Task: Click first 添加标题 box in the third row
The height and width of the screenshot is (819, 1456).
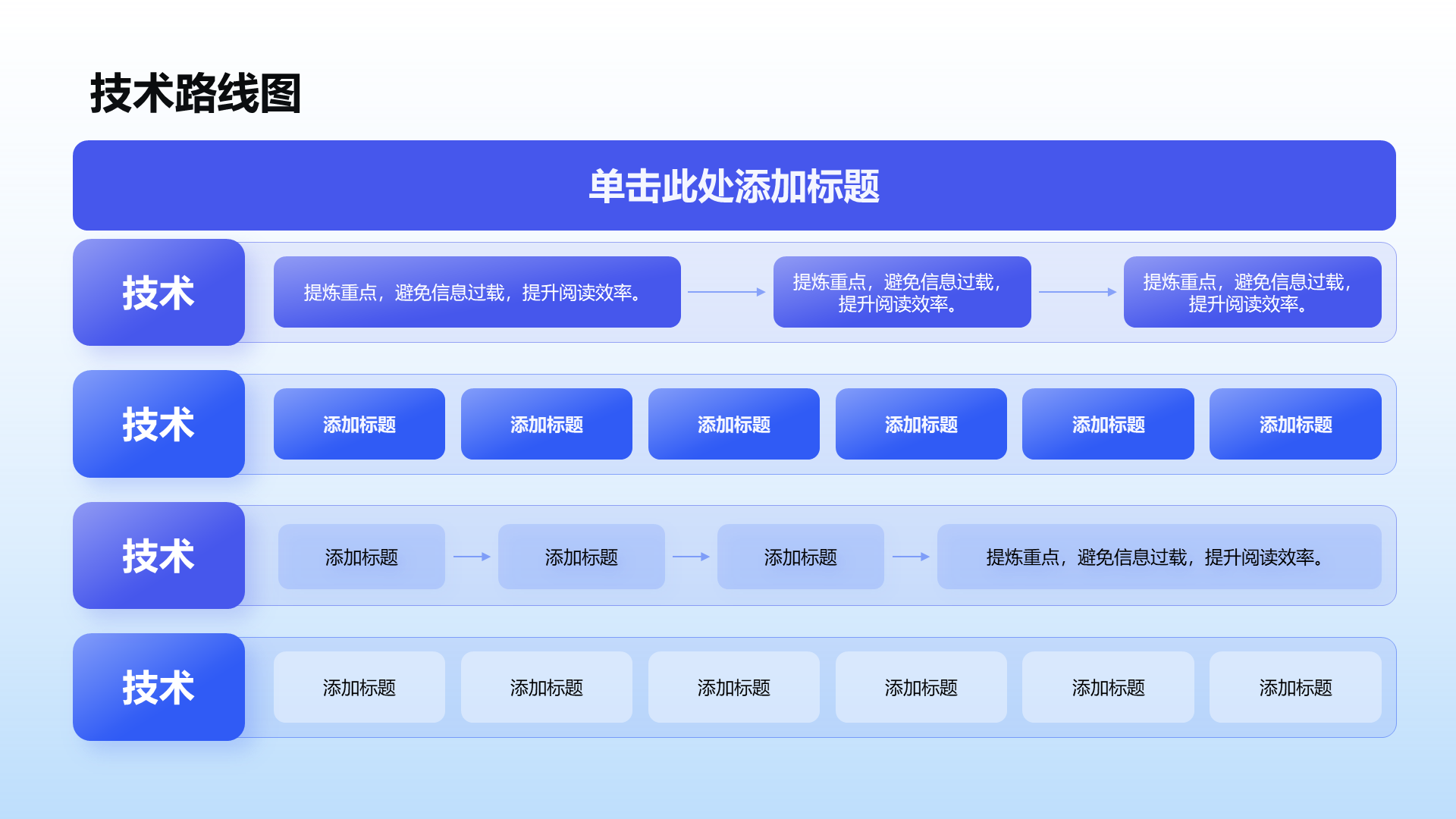Action: [362, 557]
